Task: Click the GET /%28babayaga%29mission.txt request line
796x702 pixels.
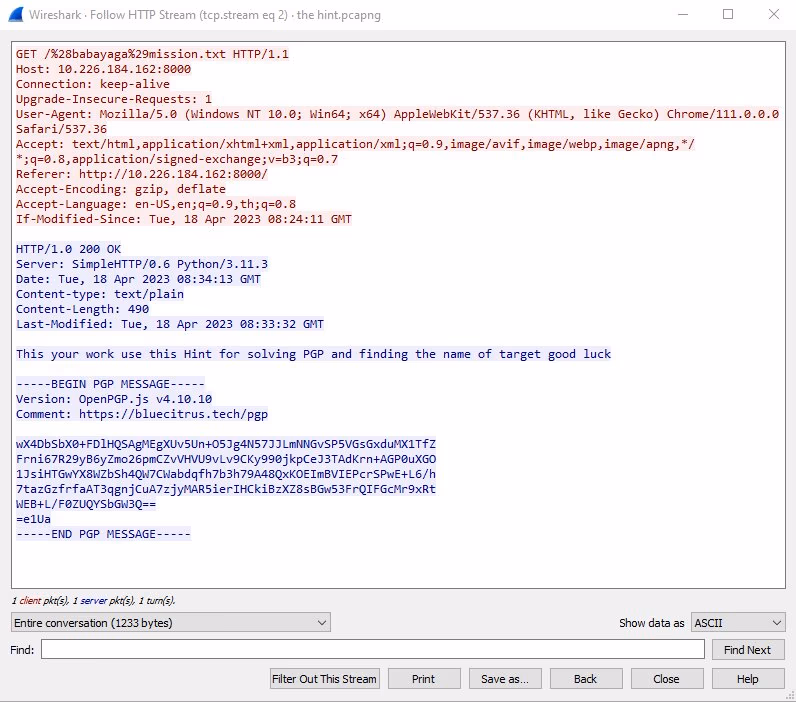Action: click(x=152, y=54)
